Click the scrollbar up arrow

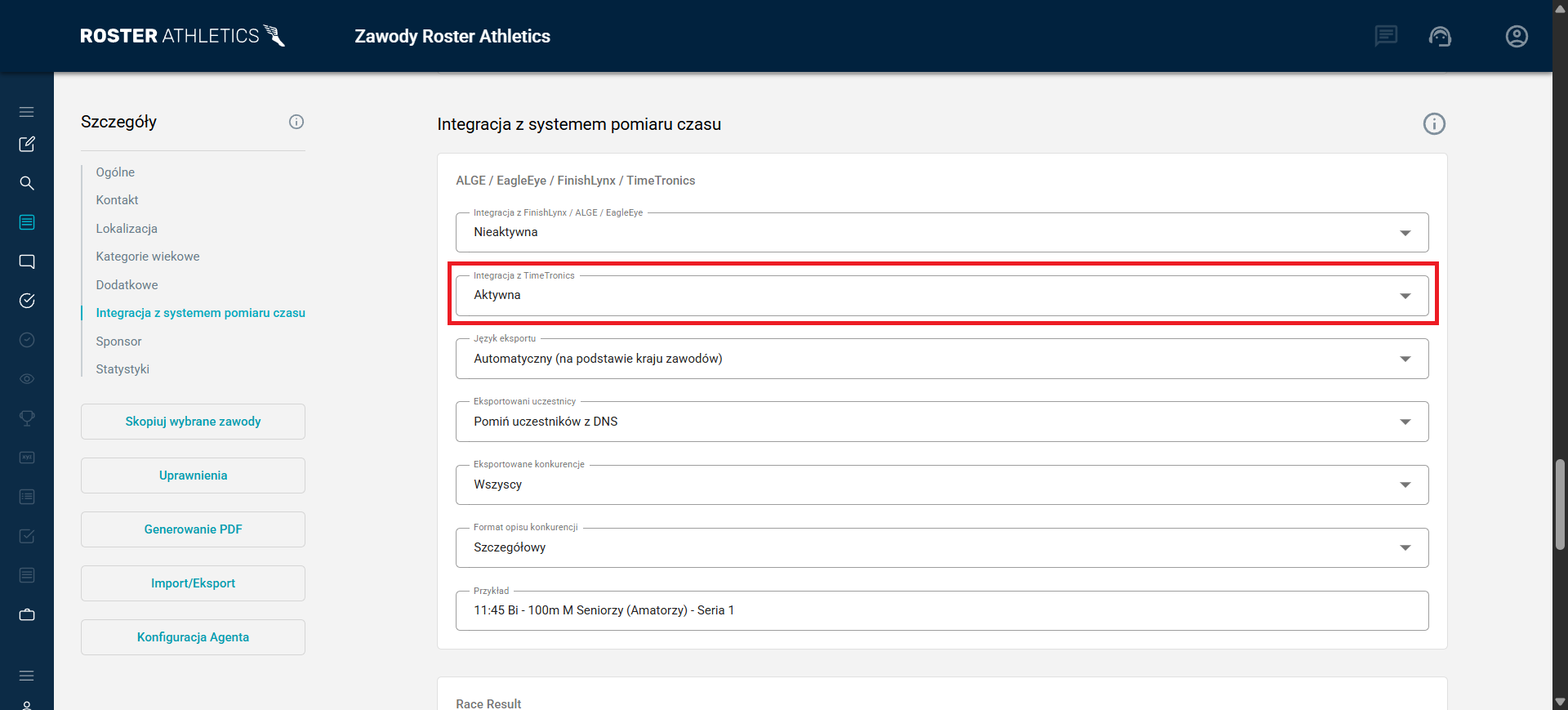coord(1560,8)
